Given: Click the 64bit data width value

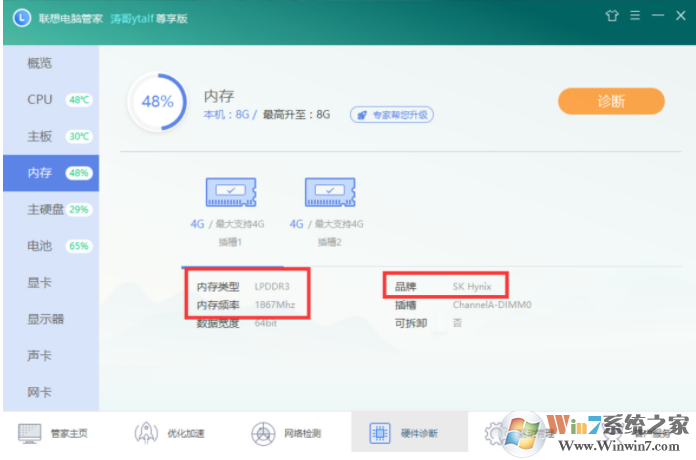Looking at the screenshot, I should tap(265, 323).
